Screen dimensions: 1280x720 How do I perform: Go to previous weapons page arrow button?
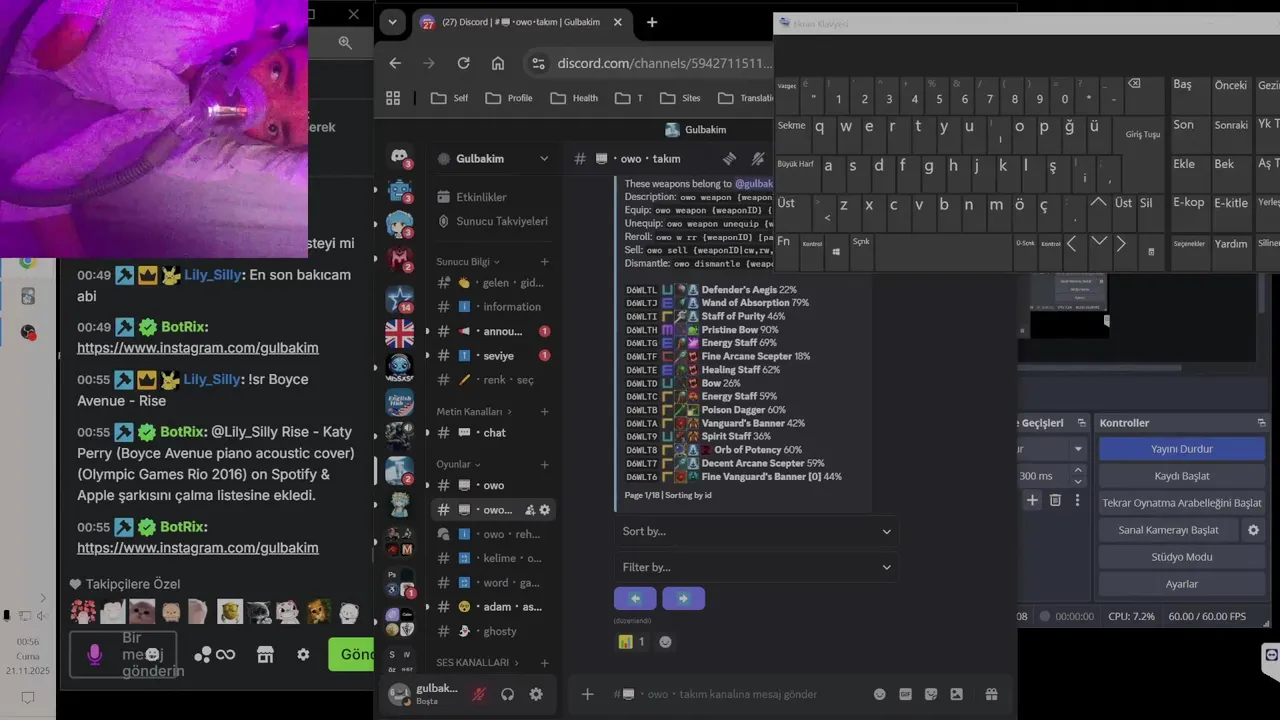coord(635,598)
